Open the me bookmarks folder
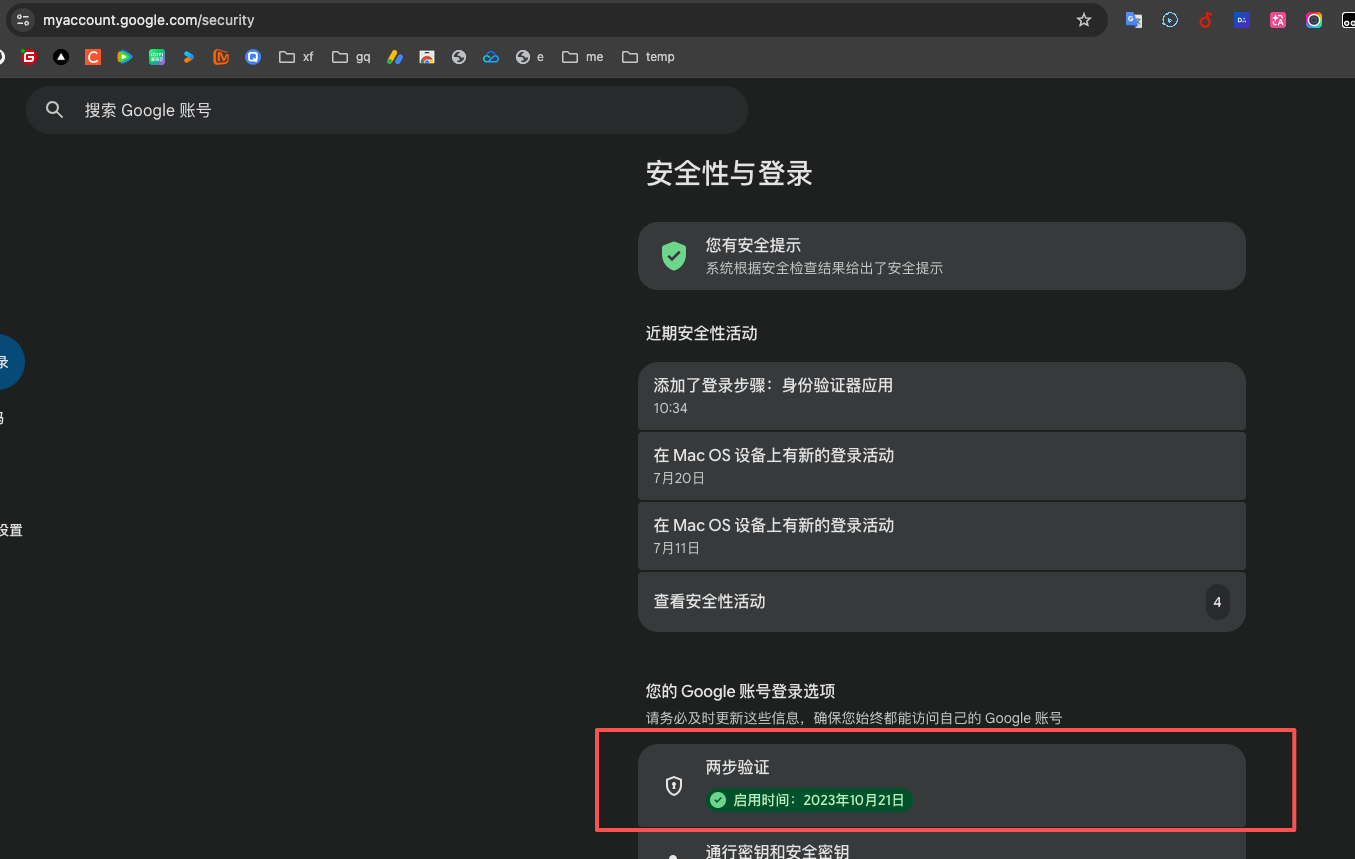Image resolution: width=1355 pixels, height=859 pixels. [583, 57]
